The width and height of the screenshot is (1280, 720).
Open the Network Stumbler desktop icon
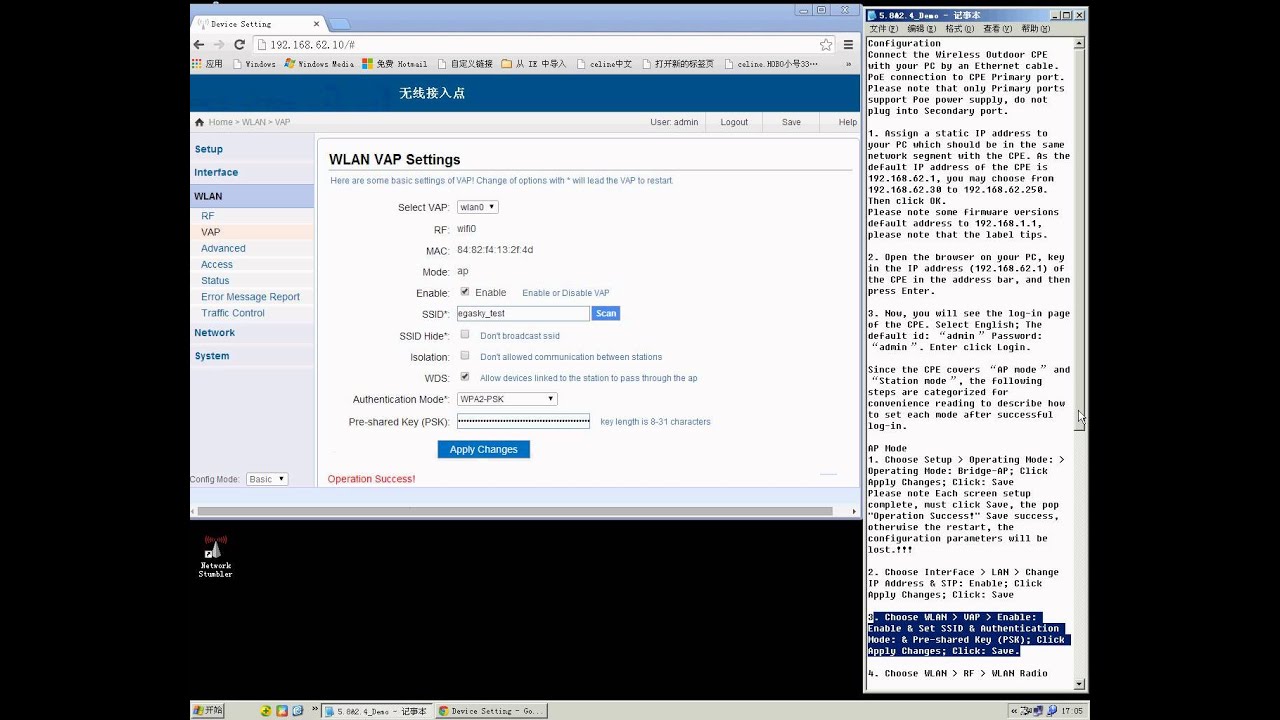[x=215, y=557]
